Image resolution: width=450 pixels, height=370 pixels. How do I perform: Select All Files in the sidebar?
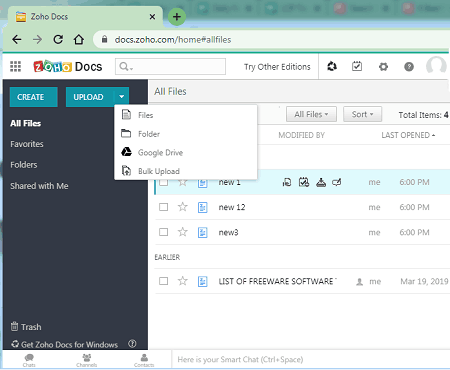point(25,123)
